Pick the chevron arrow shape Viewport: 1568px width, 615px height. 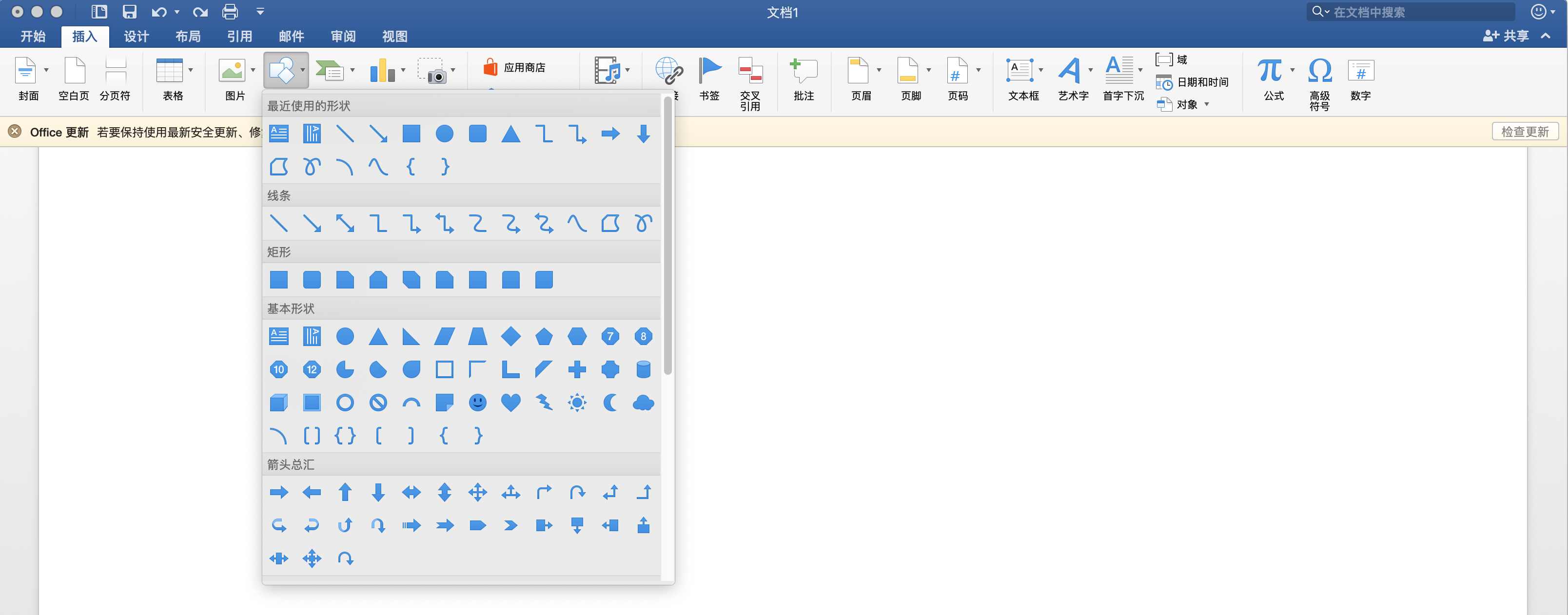tap(510, 526)
